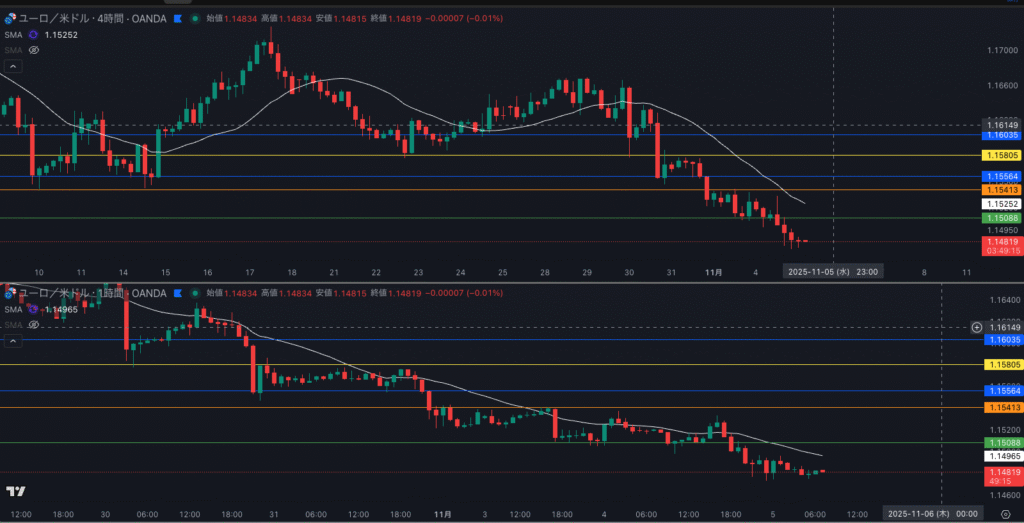Screen dimensions: 1024x523
Task: Click green market status dot on 4-hour chart
Action: coord(194,18)
